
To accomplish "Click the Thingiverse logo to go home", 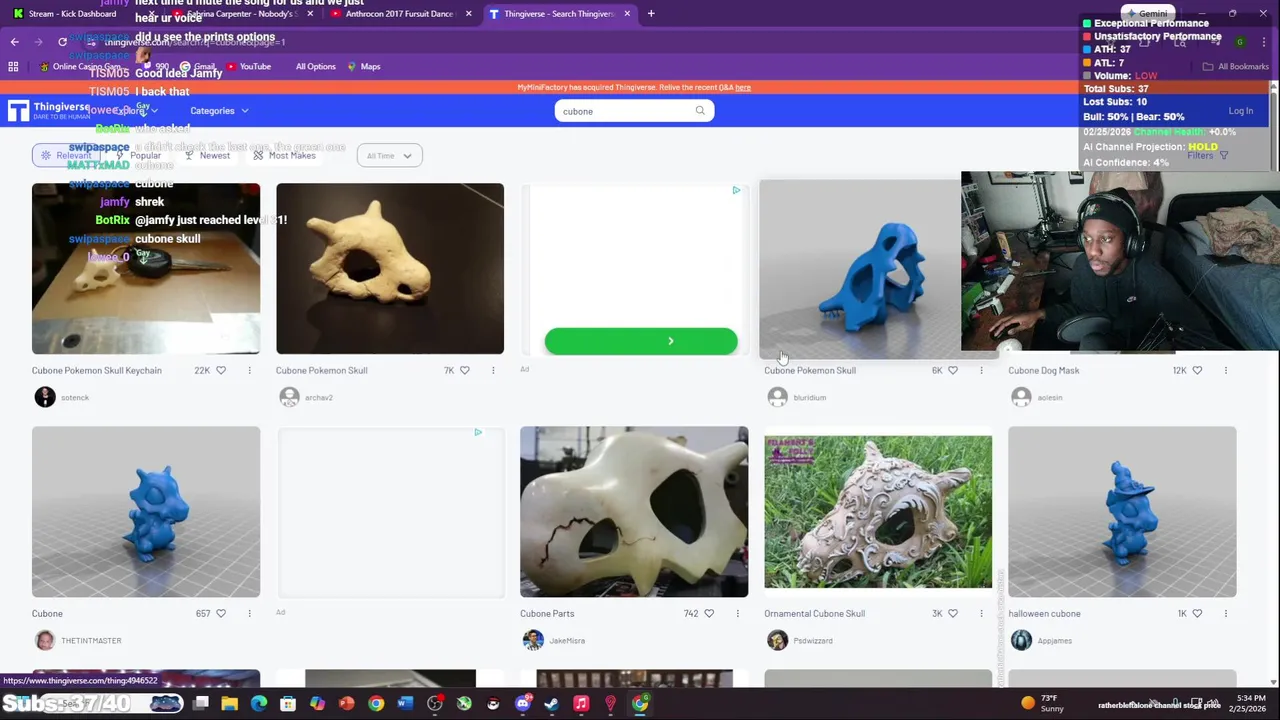I will coord(49,110).
